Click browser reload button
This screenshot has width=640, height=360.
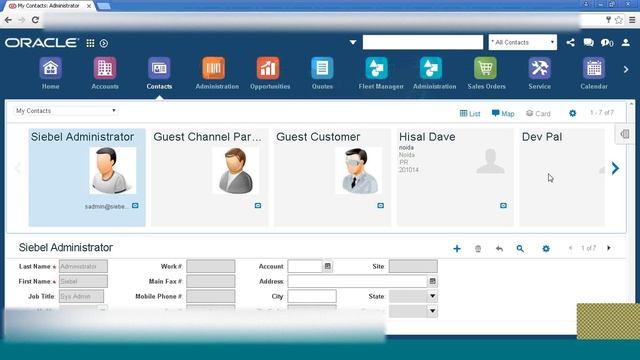pyautogui.click(x=35, y=20)
